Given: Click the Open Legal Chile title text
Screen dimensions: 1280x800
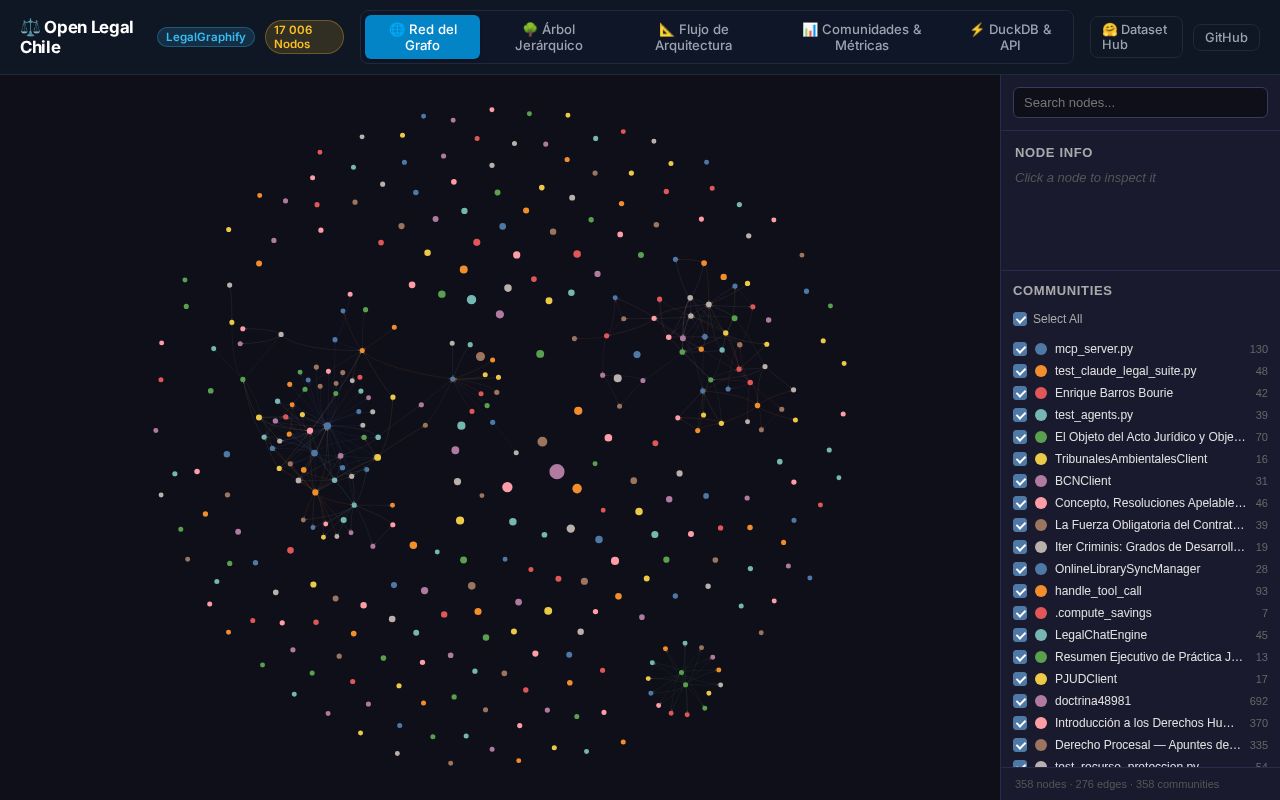Looking at the screenshot, I should [77, 37].
